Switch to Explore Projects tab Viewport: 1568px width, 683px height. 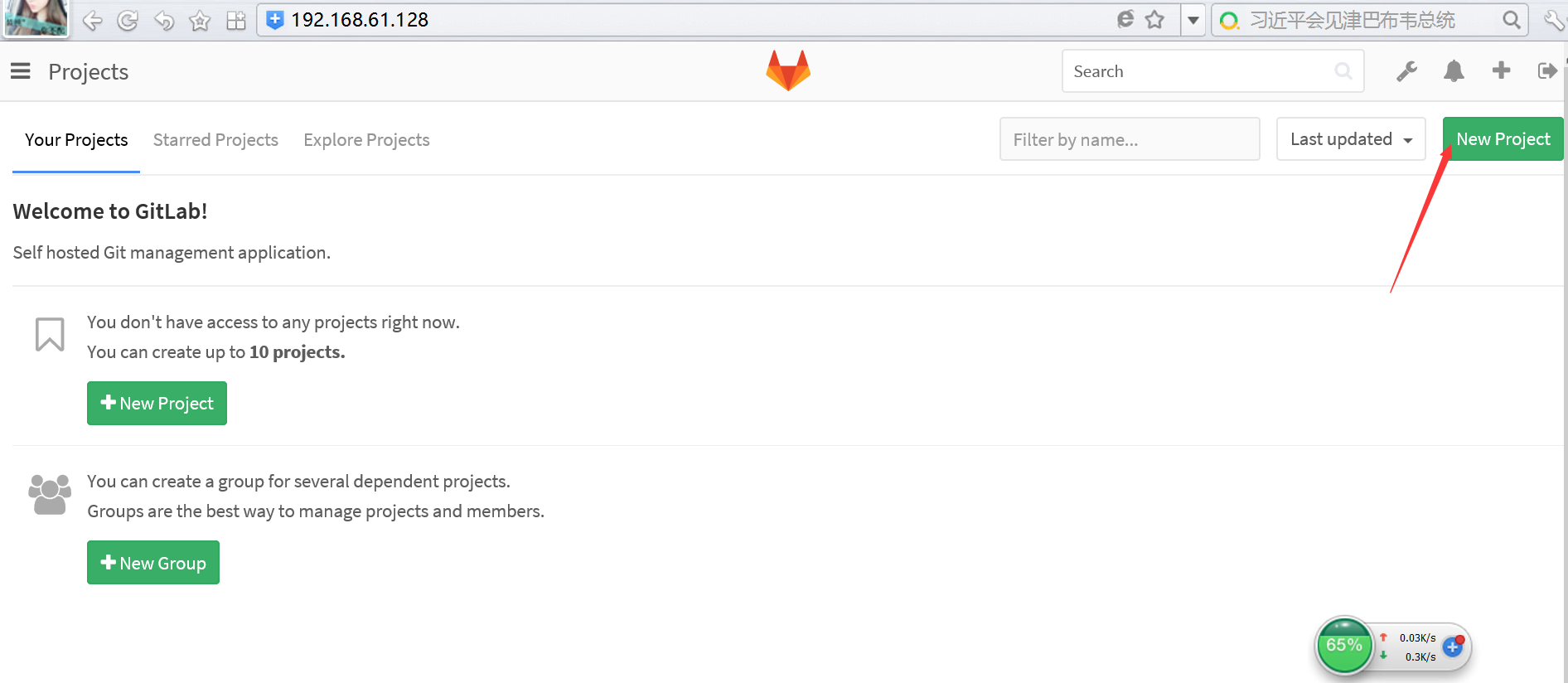click(366, 140)
